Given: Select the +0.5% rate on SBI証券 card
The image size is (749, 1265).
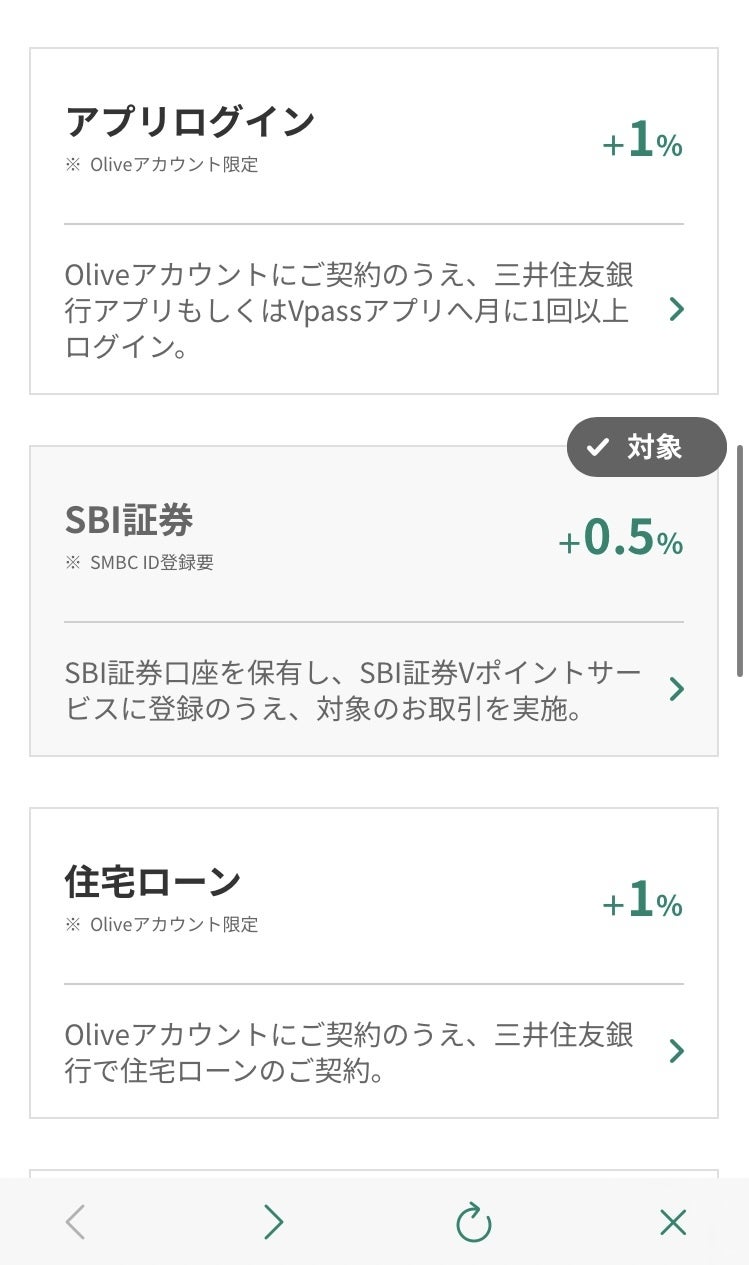Looking at the screenshot, I should point(621,540).
